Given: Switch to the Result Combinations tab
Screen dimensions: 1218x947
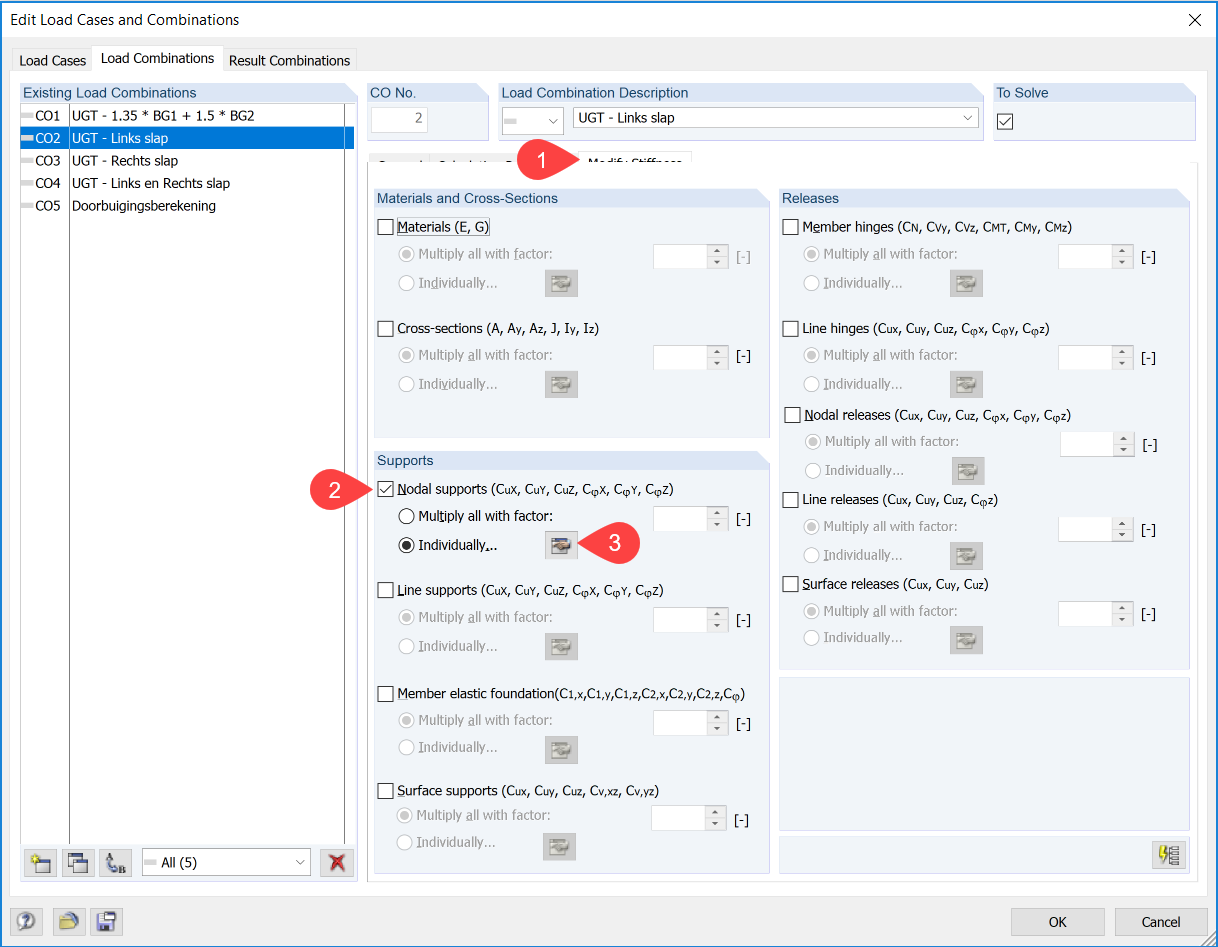Looking at the screenshot, I should click(289, 60).
